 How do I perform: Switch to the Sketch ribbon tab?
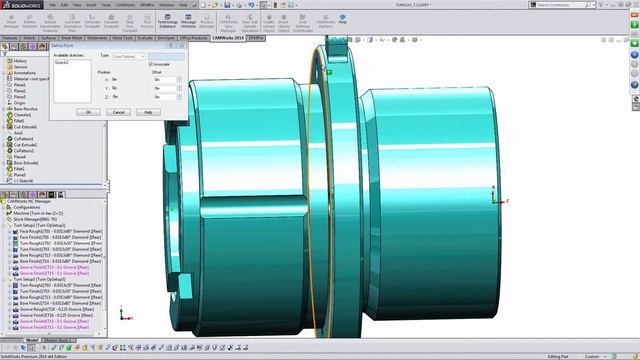[29, 38]
